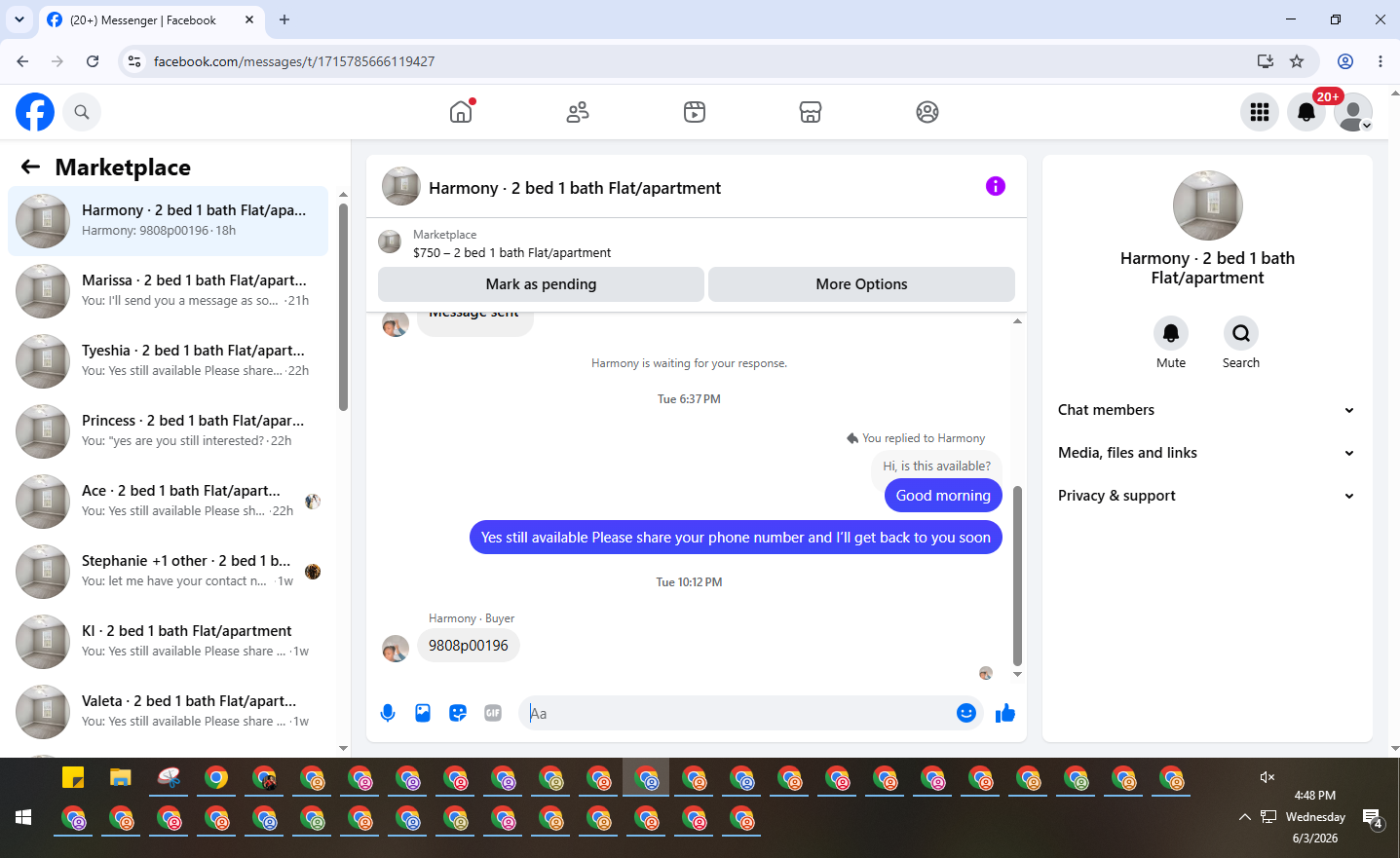The image size is (1400, 858).
Task: Open the emoji picker in message box
Action: tap(966, 713)
